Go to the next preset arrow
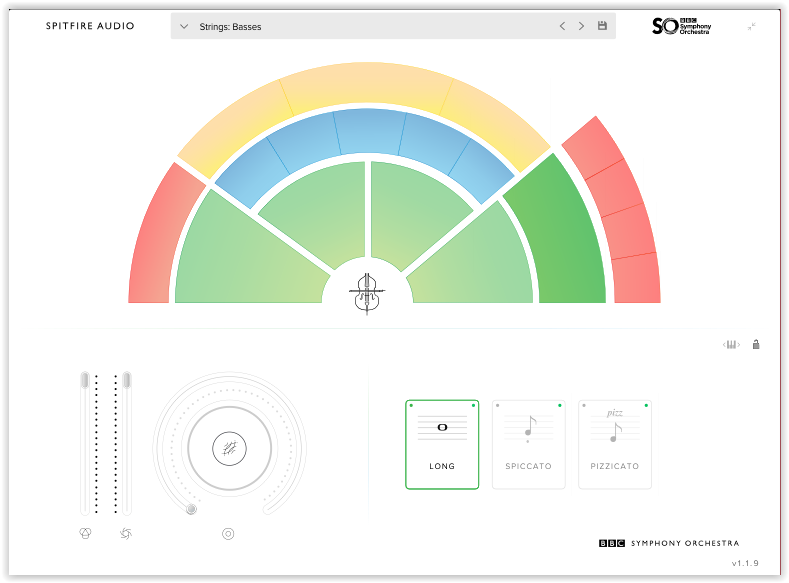This screenshot has height=583, width=789. (581, 26)
